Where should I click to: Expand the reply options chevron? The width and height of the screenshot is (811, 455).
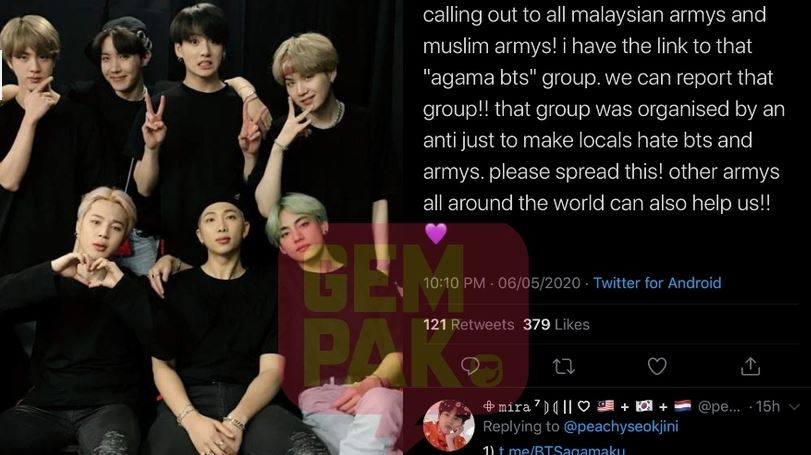coord(794,407)
